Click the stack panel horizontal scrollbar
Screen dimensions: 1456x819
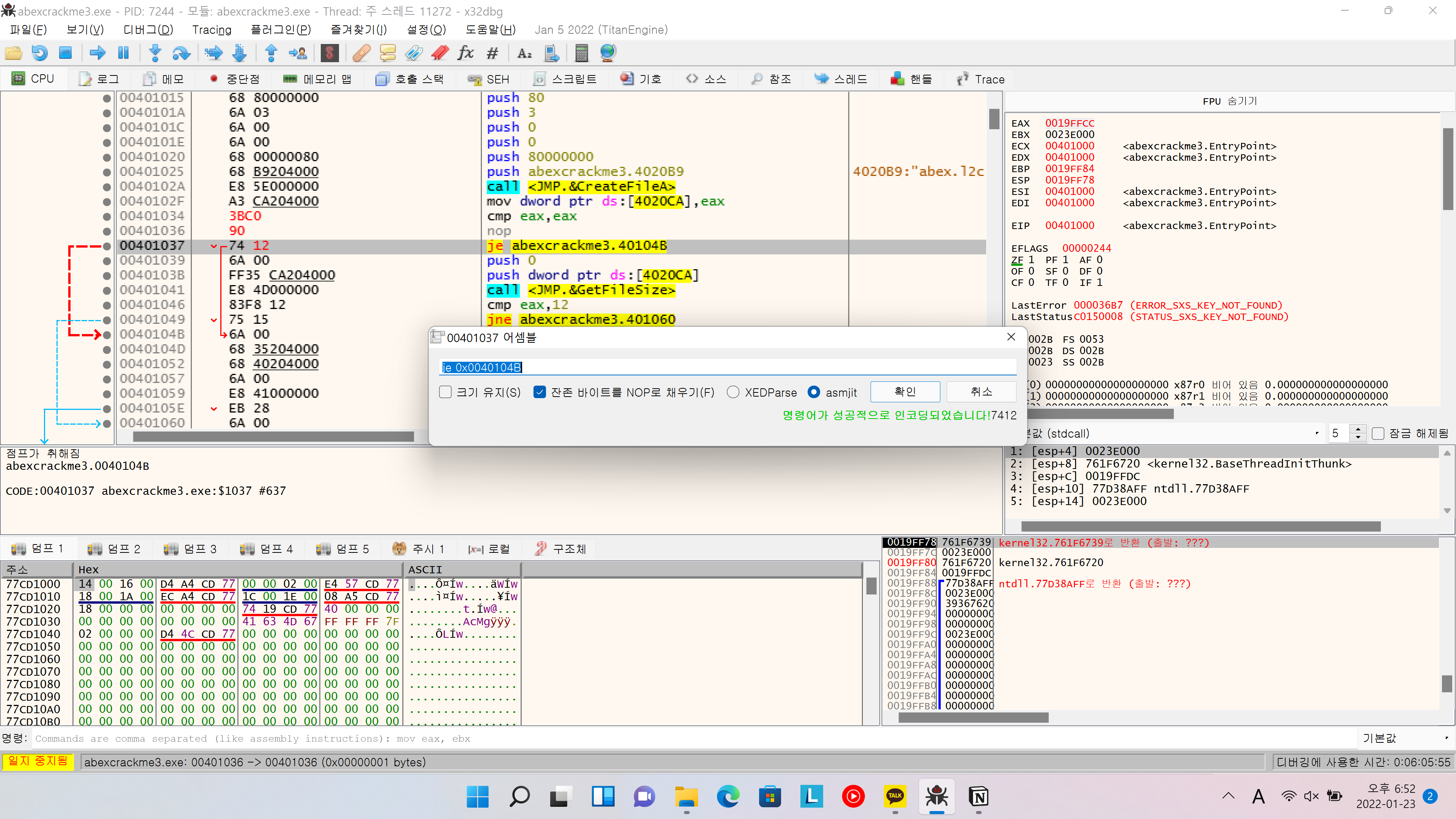[x=973, y=717]
